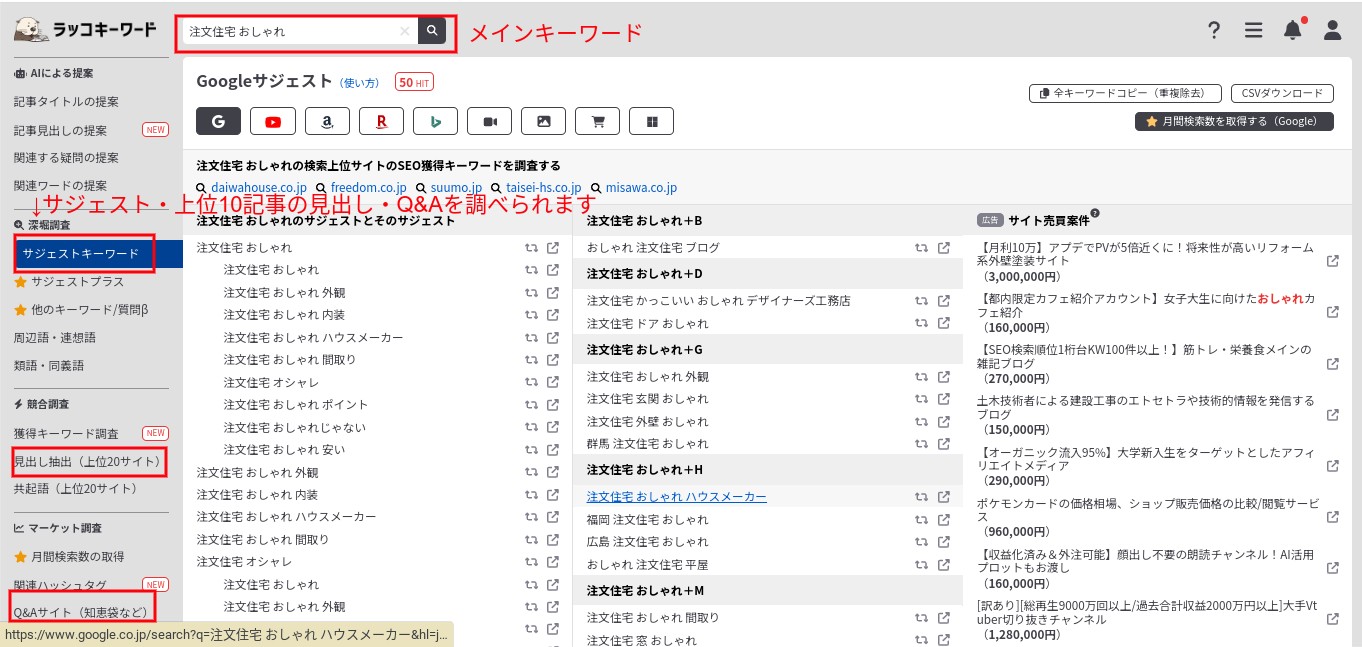Select the image search suggest icon
Screen dimensions: 1362x647
click(544, 121)
